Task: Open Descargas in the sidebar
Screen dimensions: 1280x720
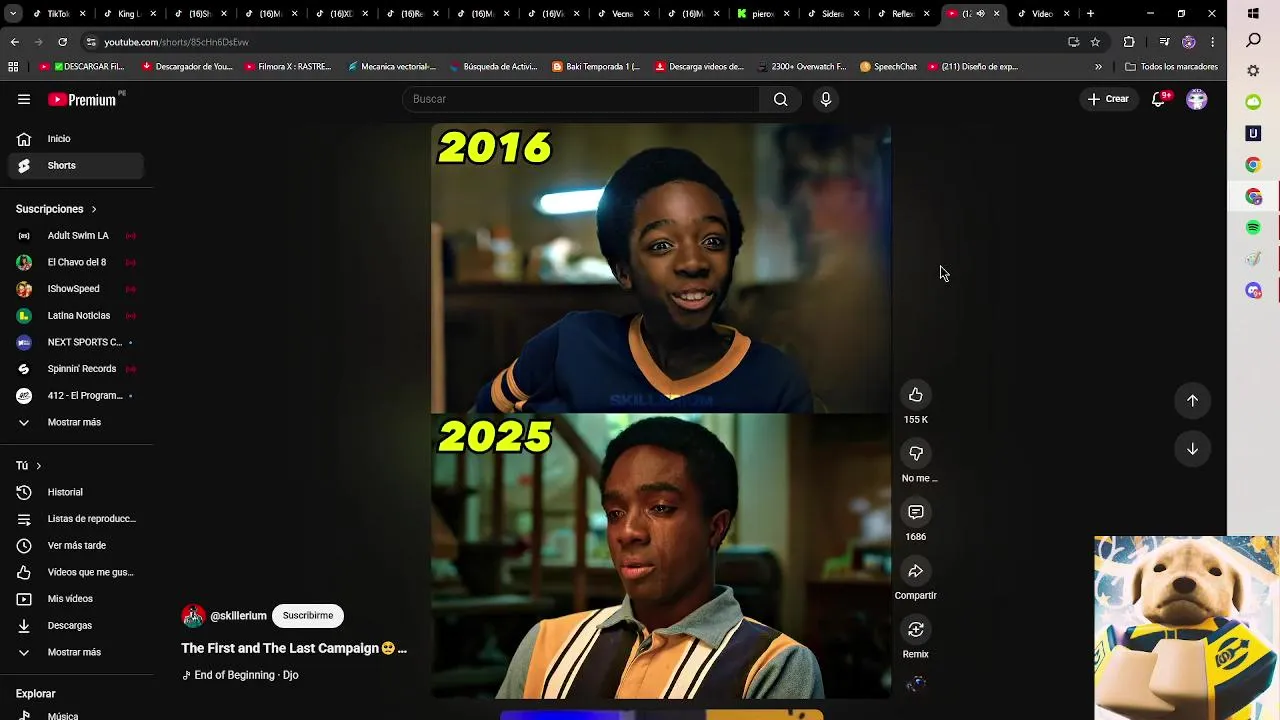Action: point(75,625)
